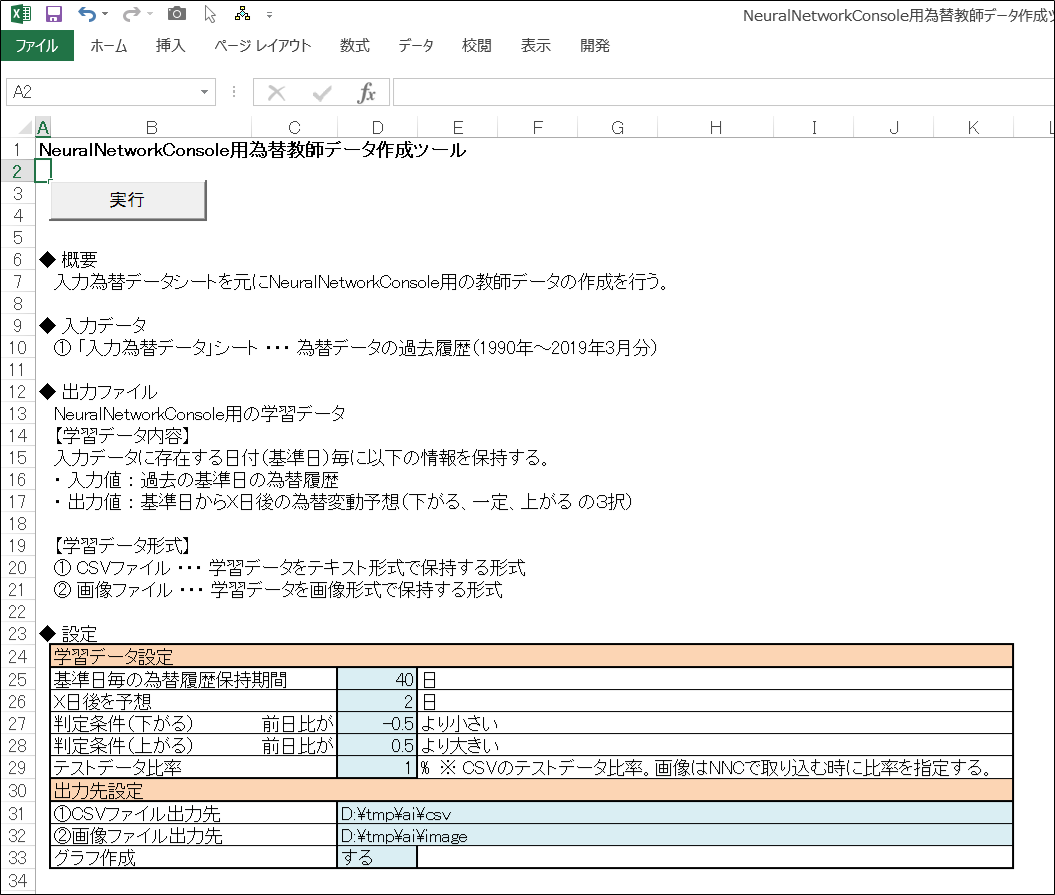
Task: Click the 出力先設定 header row
Action: click(x=532, y=790)
